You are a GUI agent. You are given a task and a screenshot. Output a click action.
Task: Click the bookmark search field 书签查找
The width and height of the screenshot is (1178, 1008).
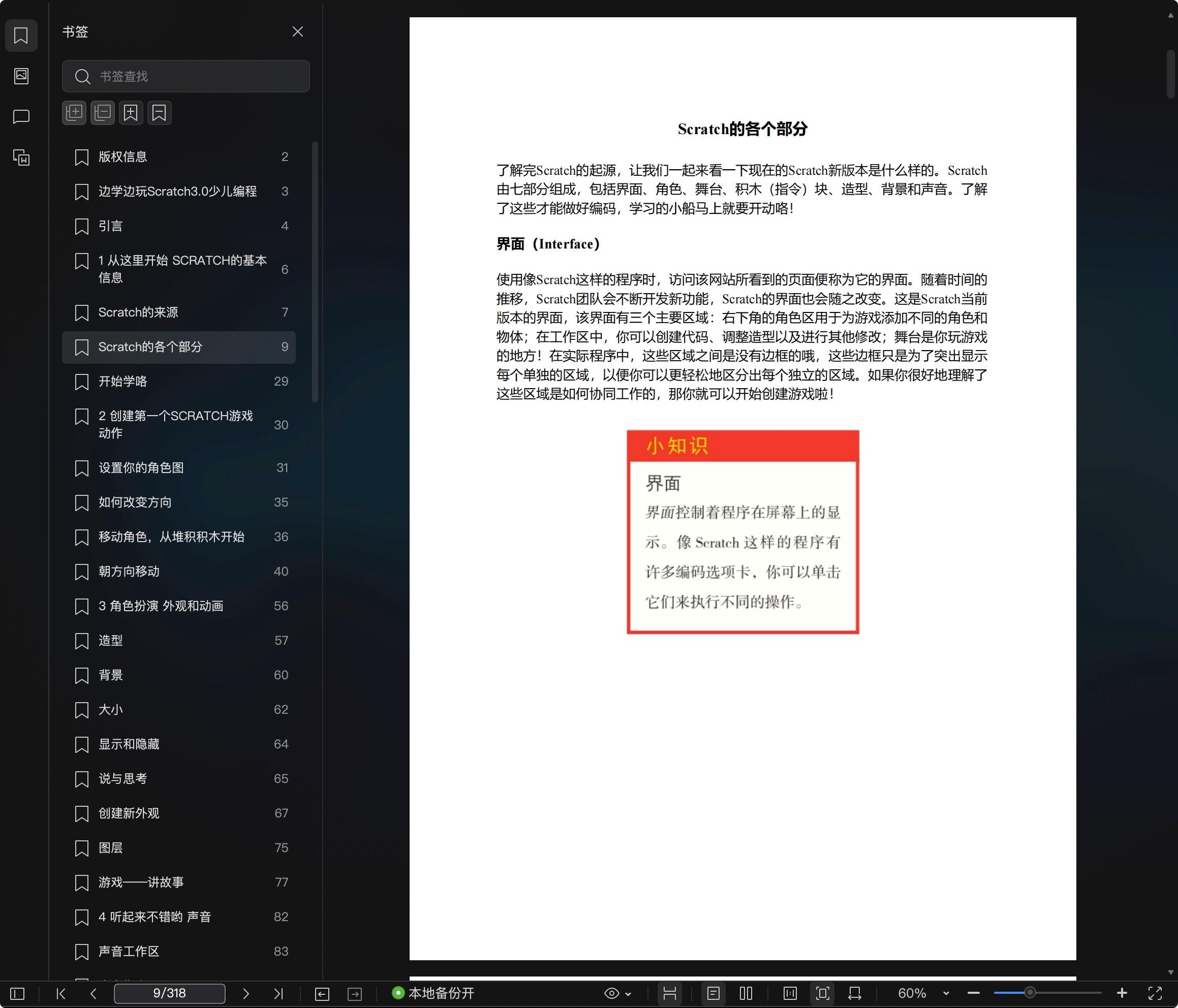[186, 76]
